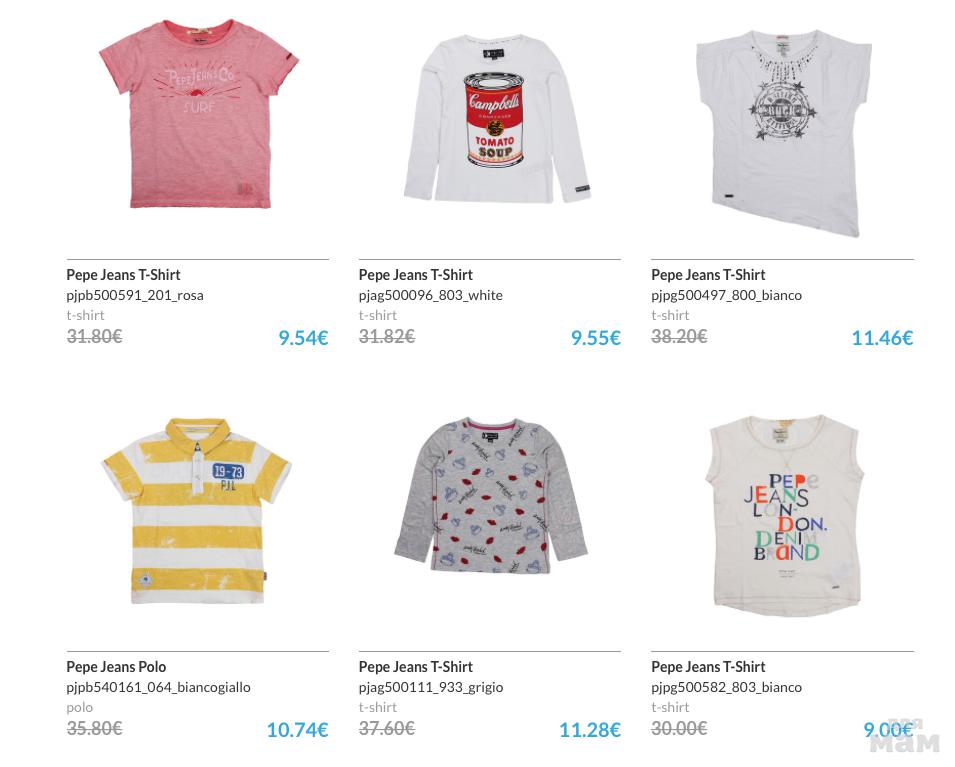Click the 9.55€ discounted price
The image size is (955, 767).
point(595,338)
